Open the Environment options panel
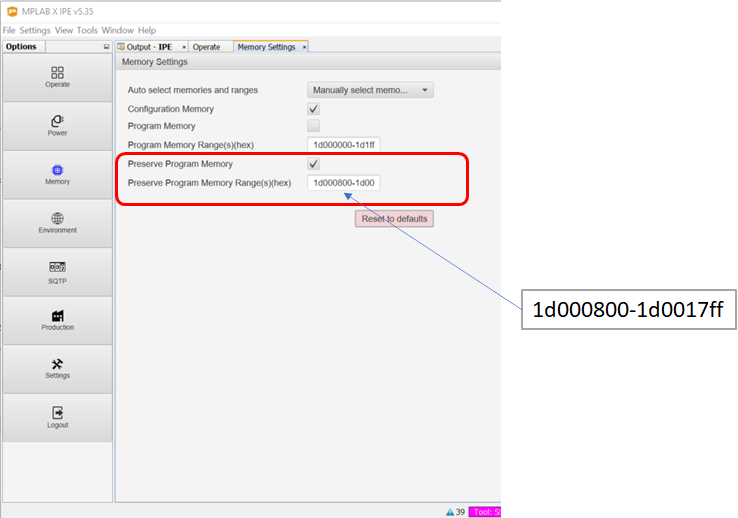Screen dimensions: 738x518 (x=57, y=223)
